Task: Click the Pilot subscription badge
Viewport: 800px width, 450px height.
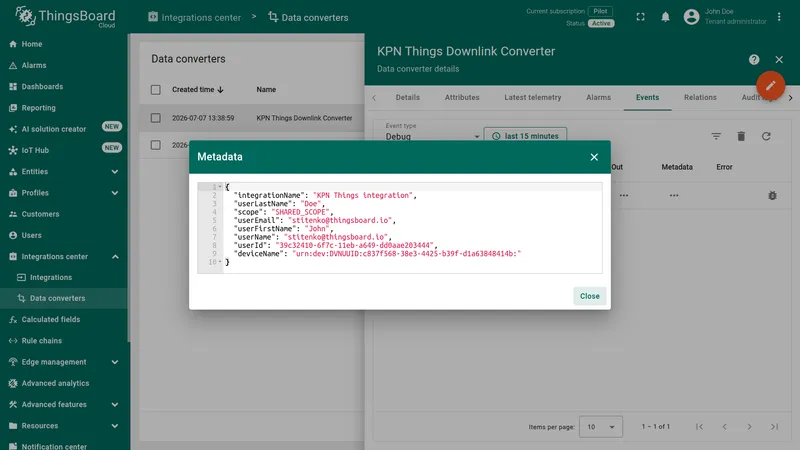Action: coord(601,11)
